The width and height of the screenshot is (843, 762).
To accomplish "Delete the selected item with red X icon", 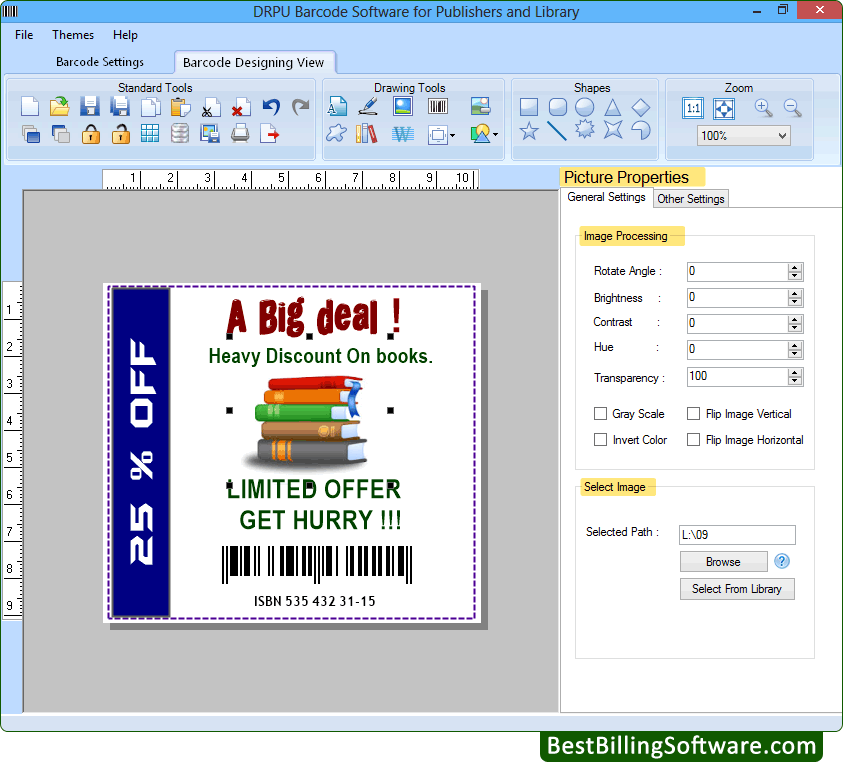I will point(241,106).
